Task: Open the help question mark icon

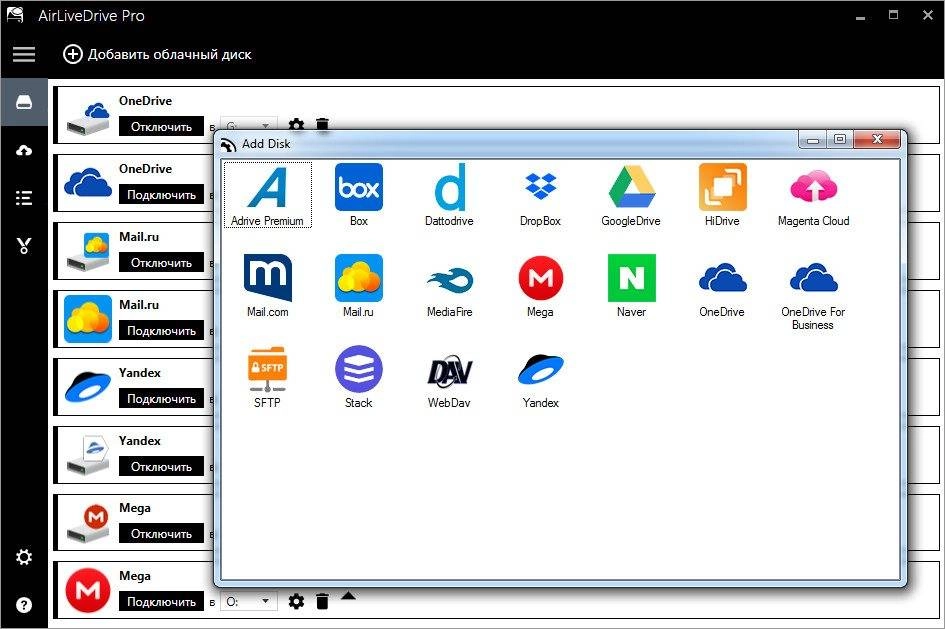Action: (x=24, y=605)
